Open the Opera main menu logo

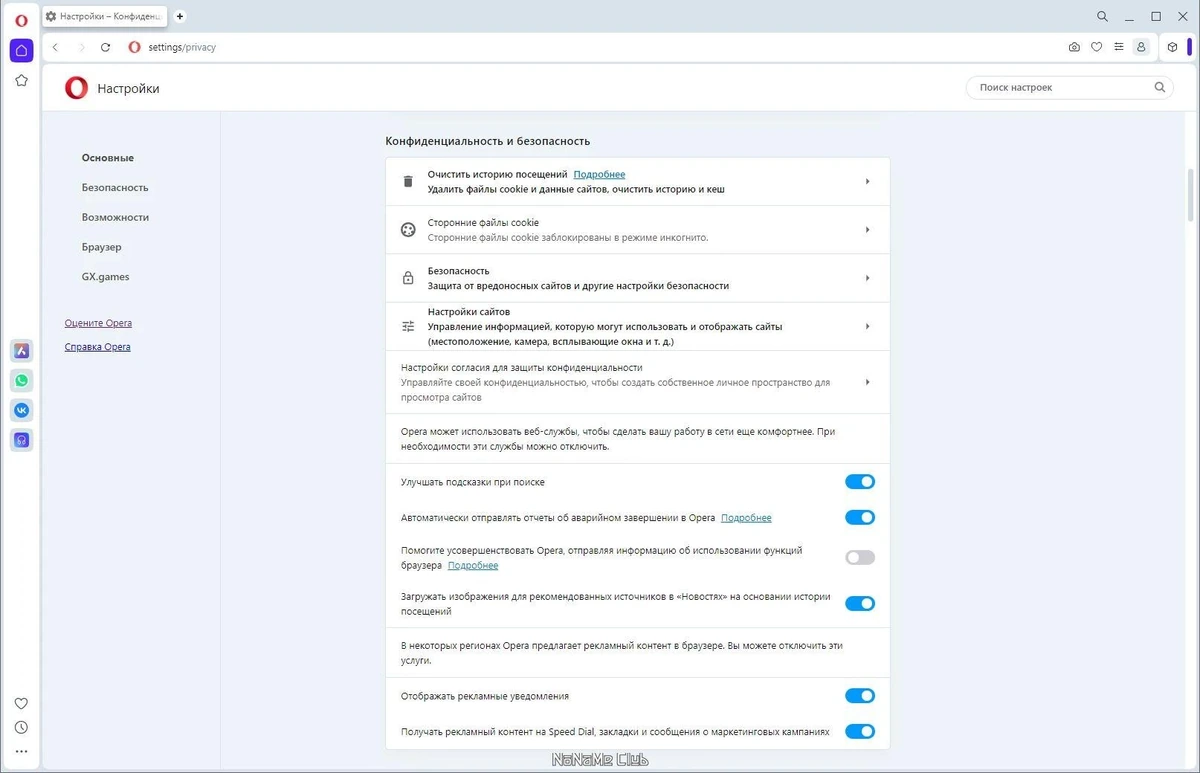[x=21, y=20]
